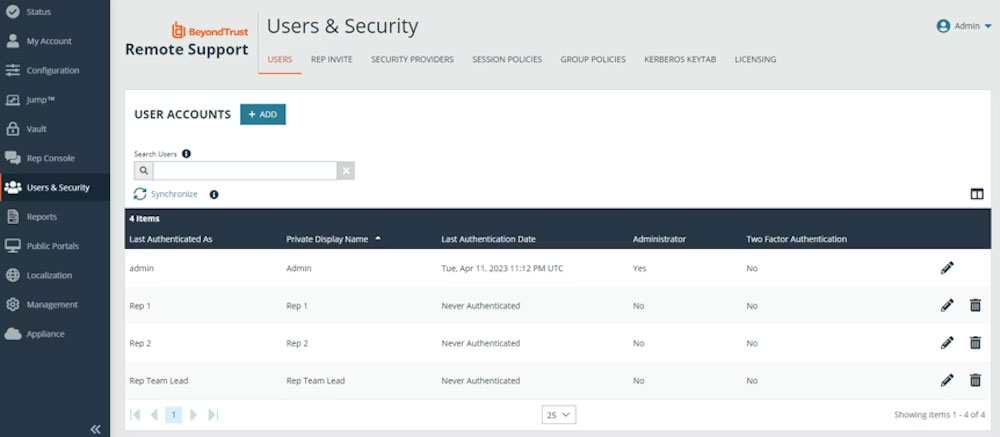Open the Vault section in the sidebar
The height and width of the screenshot is (437, 1000).
tap(36, 129)
